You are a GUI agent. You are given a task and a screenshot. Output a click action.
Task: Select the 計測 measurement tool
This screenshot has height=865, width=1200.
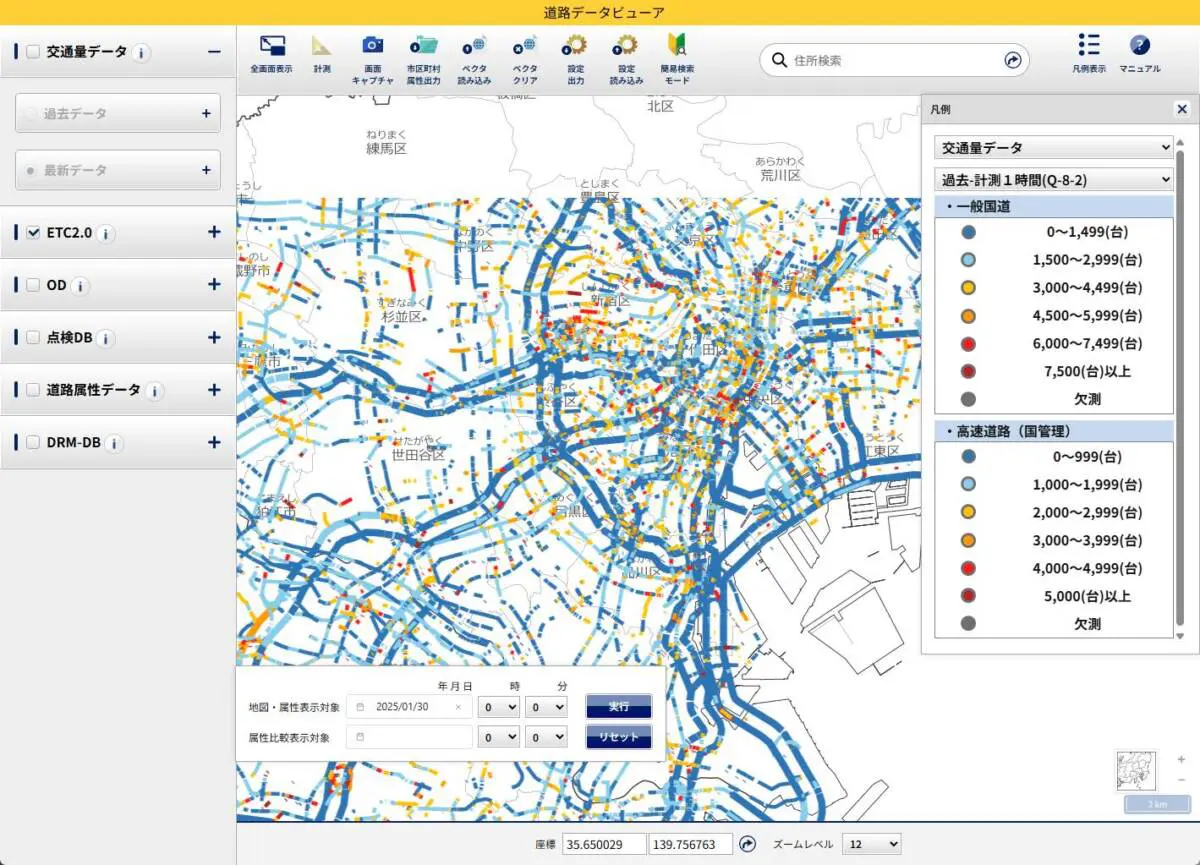point(321,46)
